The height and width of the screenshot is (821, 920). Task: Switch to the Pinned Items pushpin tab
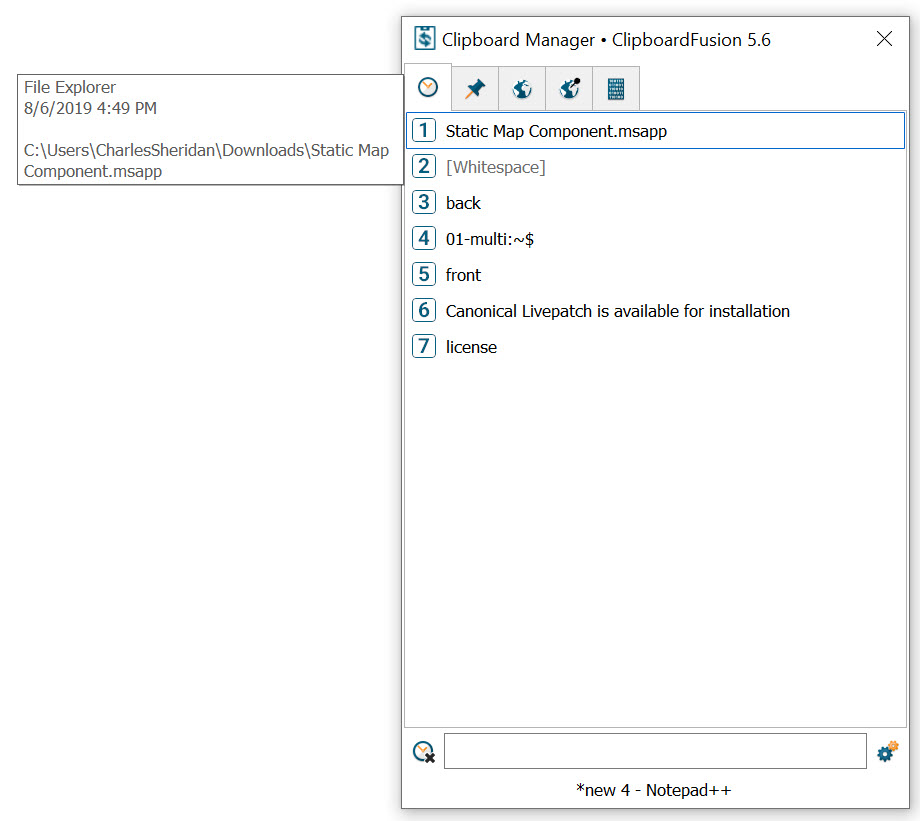475,89
